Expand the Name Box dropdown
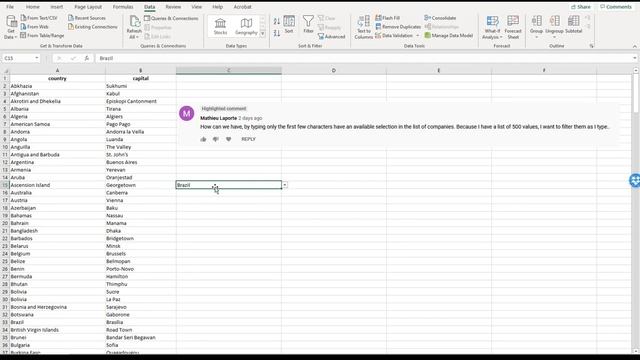This screenshot has width=640, height=360. pyautogui.click(x=37, y=58)
